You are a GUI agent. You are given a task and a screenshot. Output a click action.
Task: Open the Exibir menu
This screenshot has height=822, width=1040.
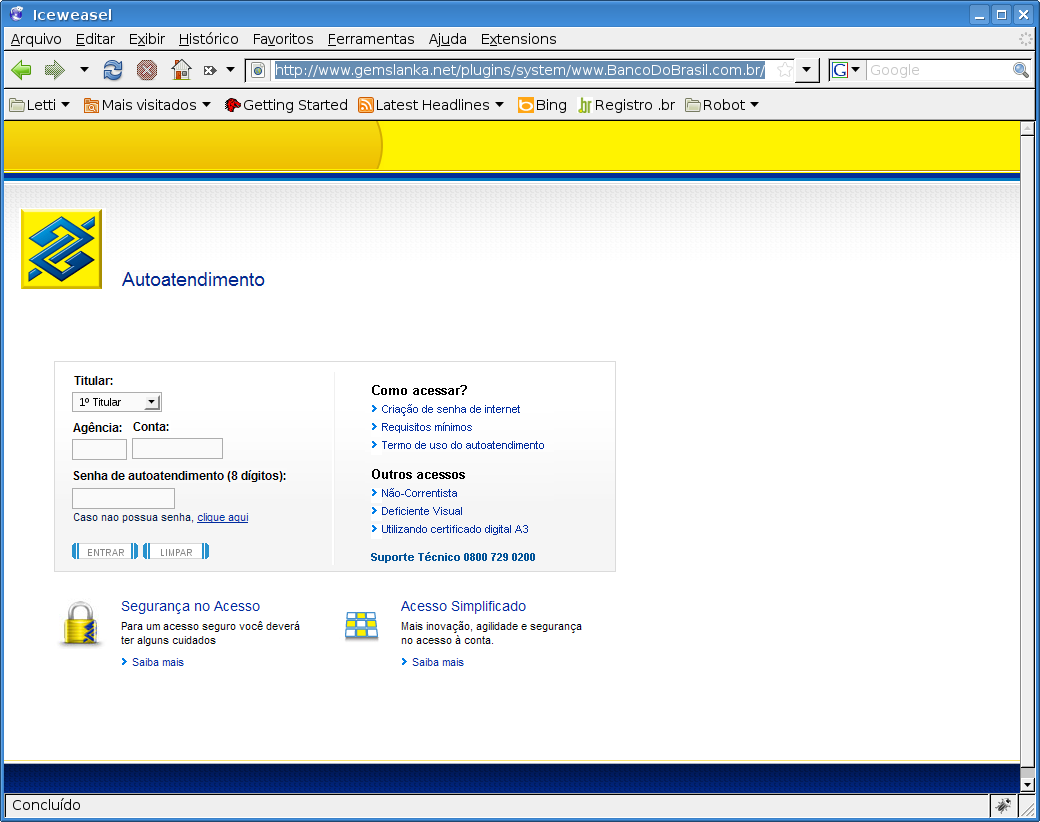pos(147,39)
